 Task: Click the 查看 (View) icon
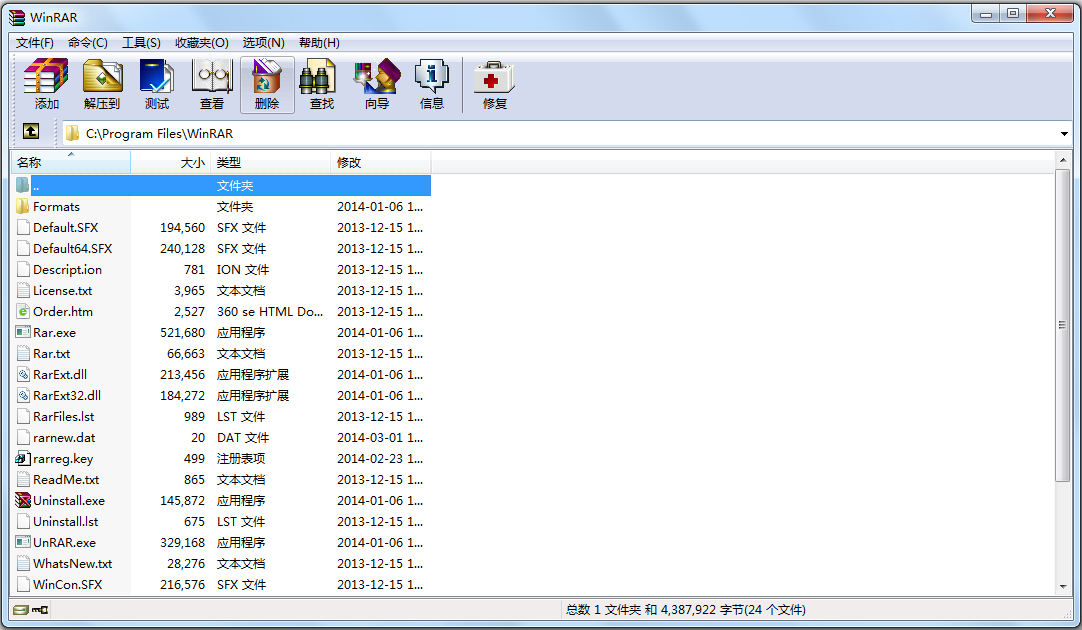[x=211, y=83]
